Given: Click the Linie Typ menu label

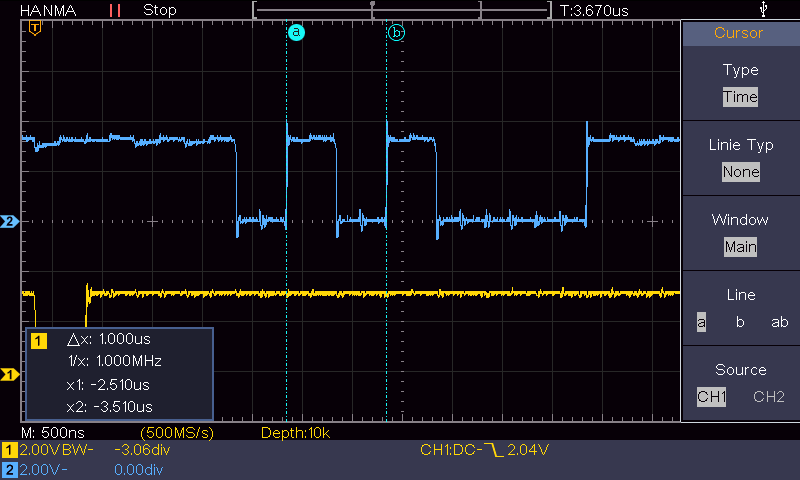Looking at the screenshot, I should 741,145.
